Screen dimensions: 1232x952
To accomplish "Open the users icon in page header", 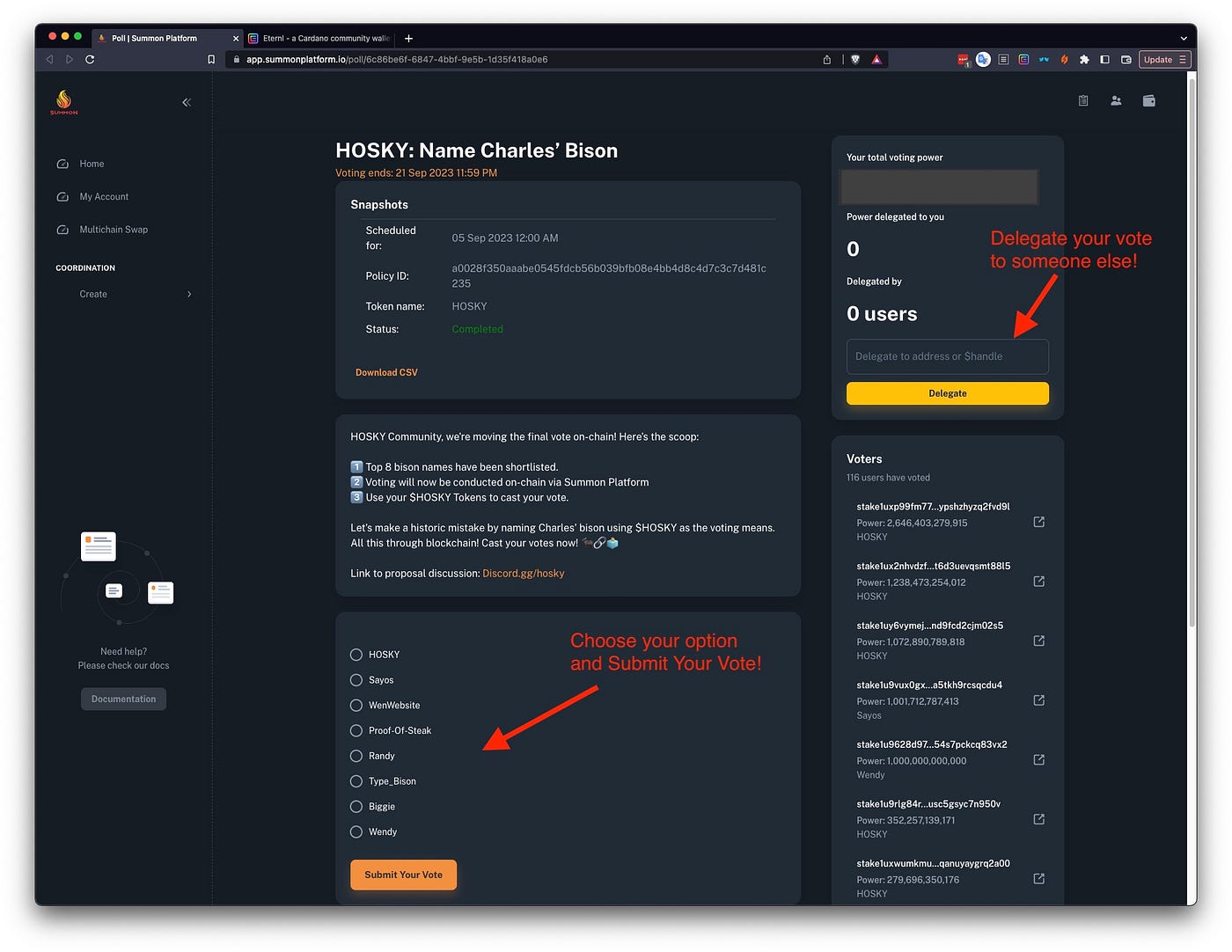I will point(1116,101).
